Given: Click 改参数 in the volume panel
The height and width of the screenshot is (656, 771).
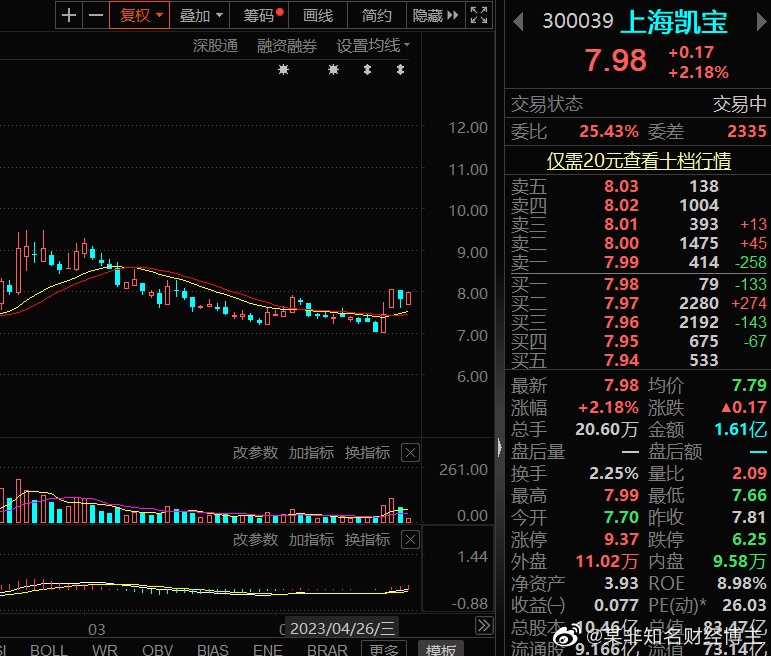Looking at the screenshot, I should [255, 452].
